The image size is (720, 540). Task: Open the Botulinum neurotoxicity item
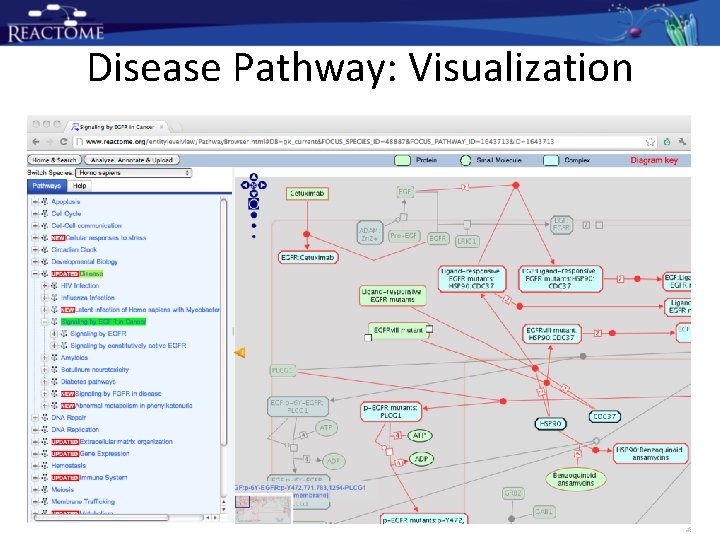pyautogui.click(x=95, y=370)
